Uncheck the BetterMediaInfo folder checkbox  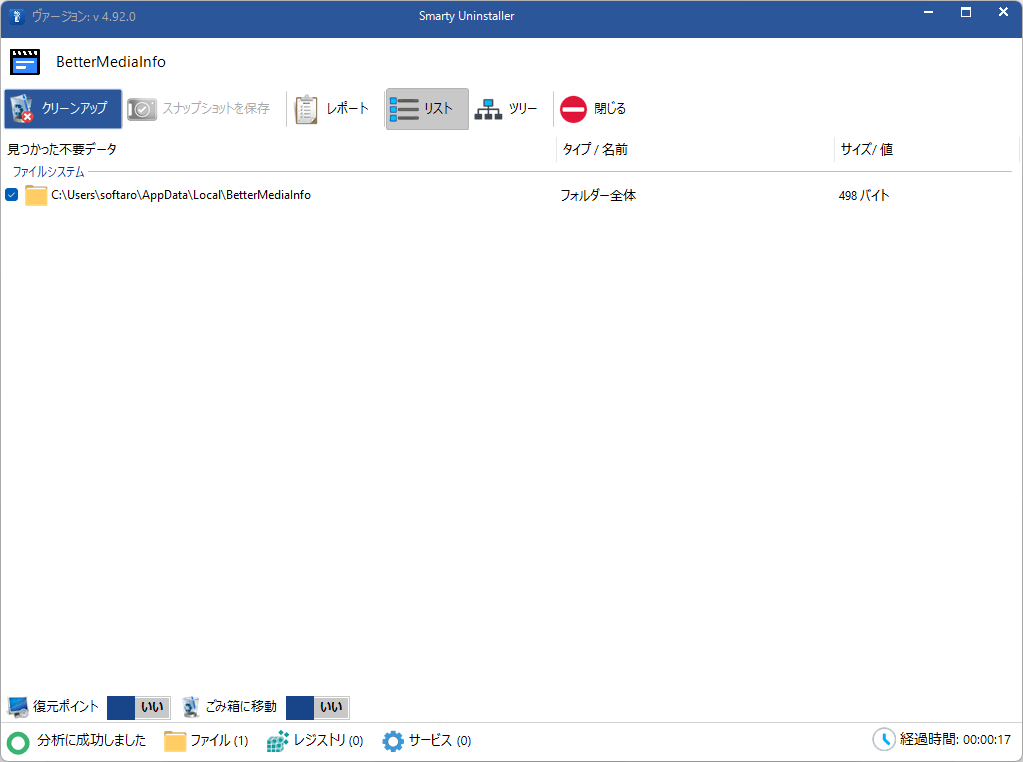pyautogui.click(x=12, y=195)
